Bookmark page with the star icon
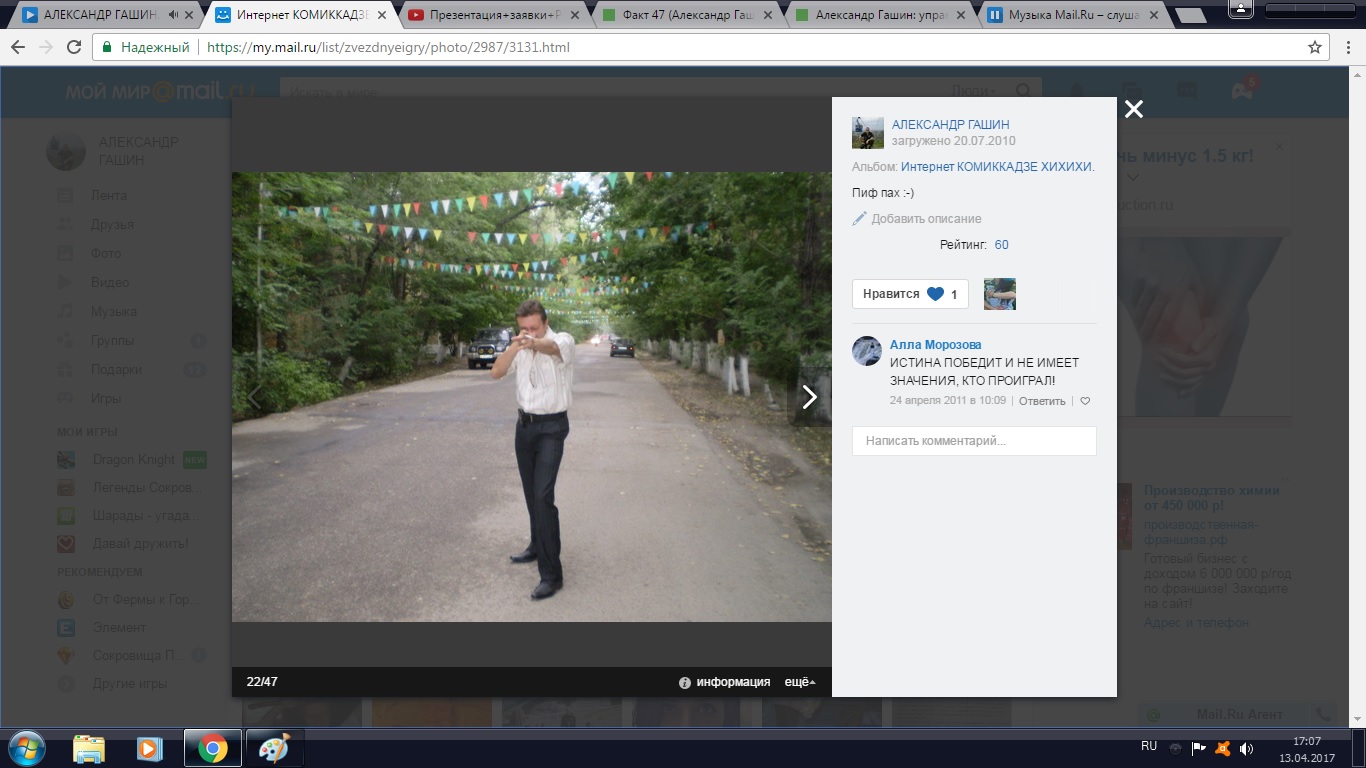The width and height of the screenshot is (1366, 768). click(x=1315, y=47)
